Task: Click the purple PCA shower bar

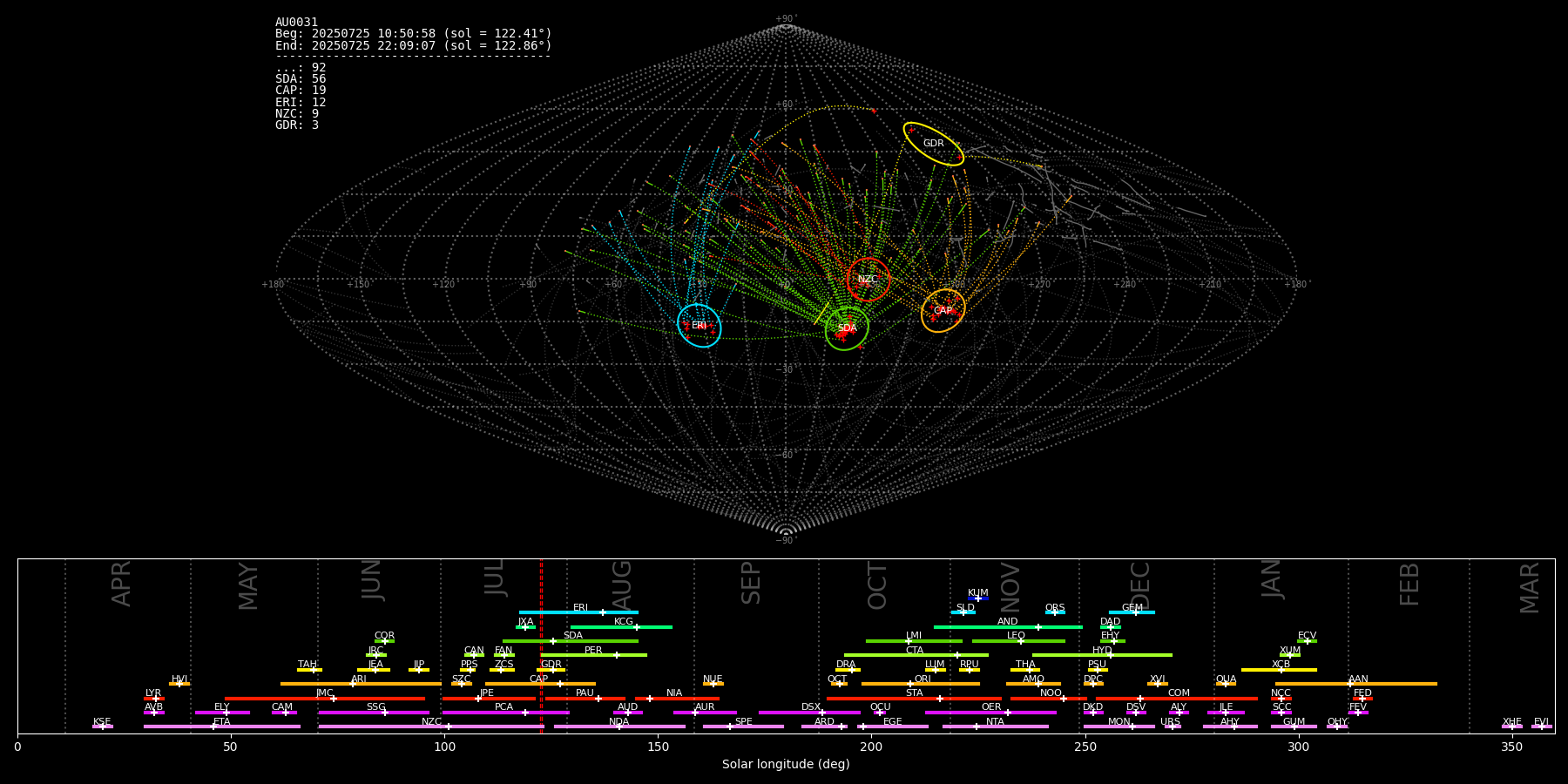Action: click(x=505, y=712)
